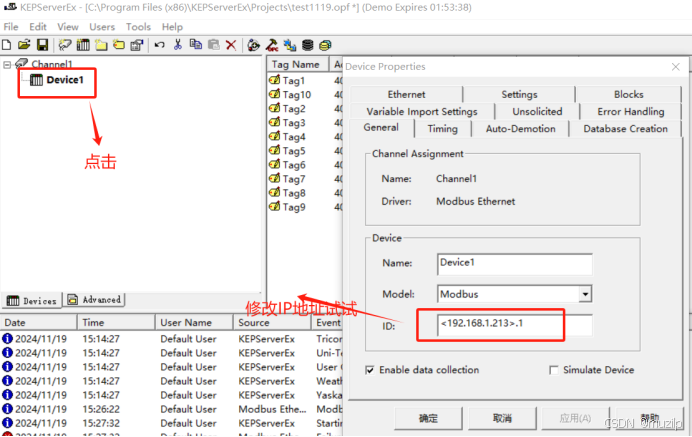
Task: Click the toolbar icon left of OPC hammer
Action: (x=253, y=45)
